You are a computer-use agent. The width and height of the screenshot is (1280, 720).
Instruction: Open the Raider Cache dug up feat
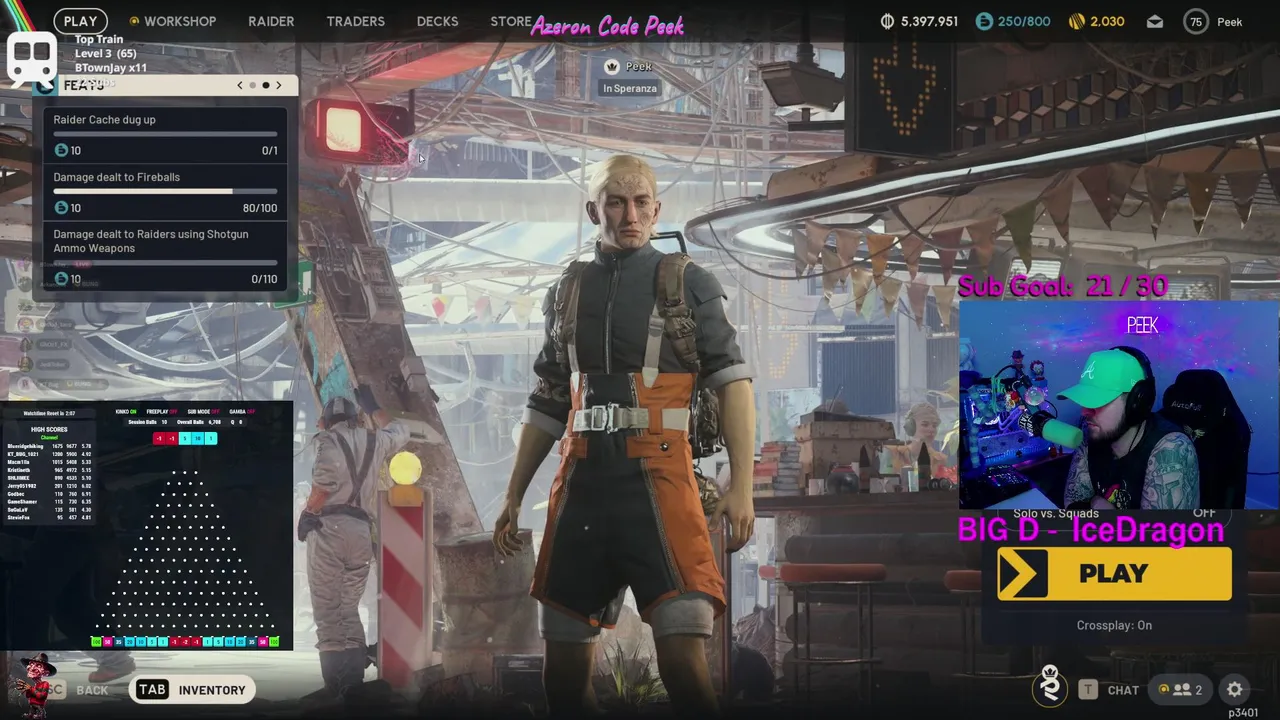pyautogui.click(x=165, y=135)
